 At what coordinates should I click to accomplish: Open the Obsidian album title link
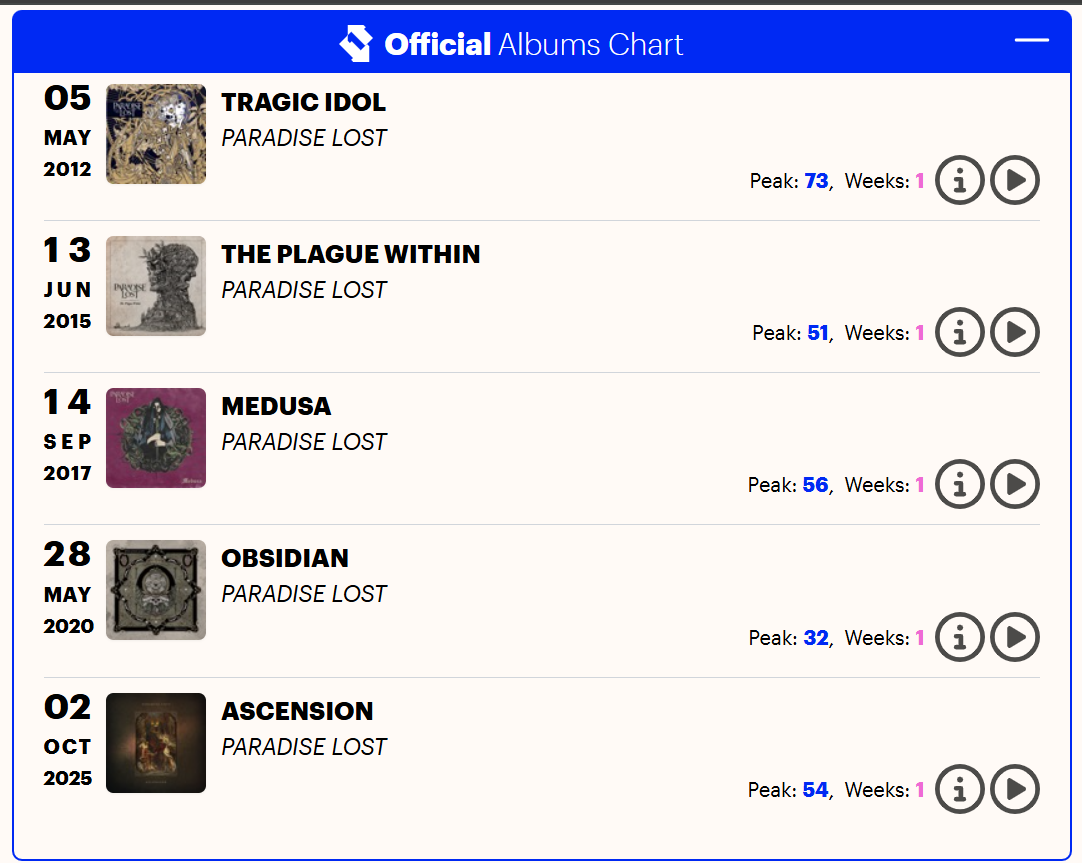(x=285, y=558)
